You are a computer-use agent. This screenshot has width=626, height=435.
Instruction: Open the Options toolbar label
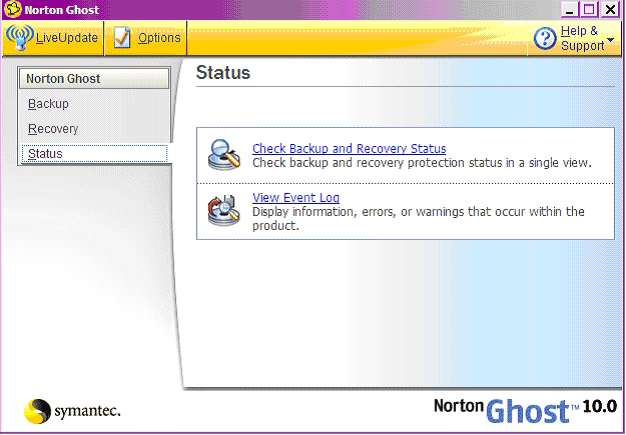[159, 38]
